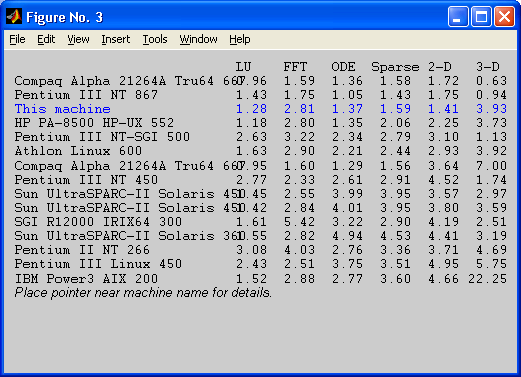
Task: Click the 3.08 LU value in Pentium II row
Action: [x=251, y=250]
